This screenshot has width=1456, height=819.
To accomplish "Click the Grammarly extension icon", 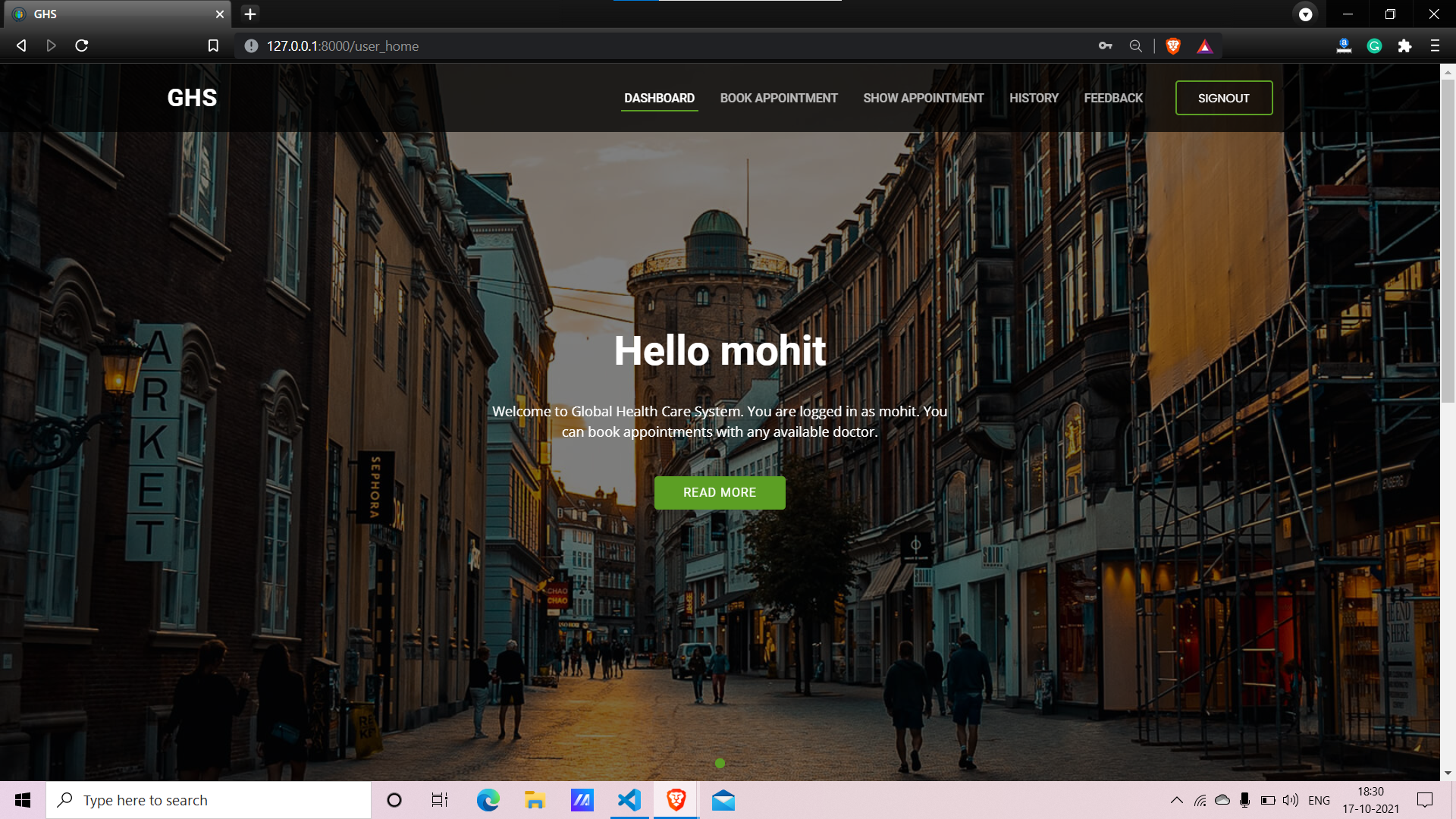I will coord(1374,46).
